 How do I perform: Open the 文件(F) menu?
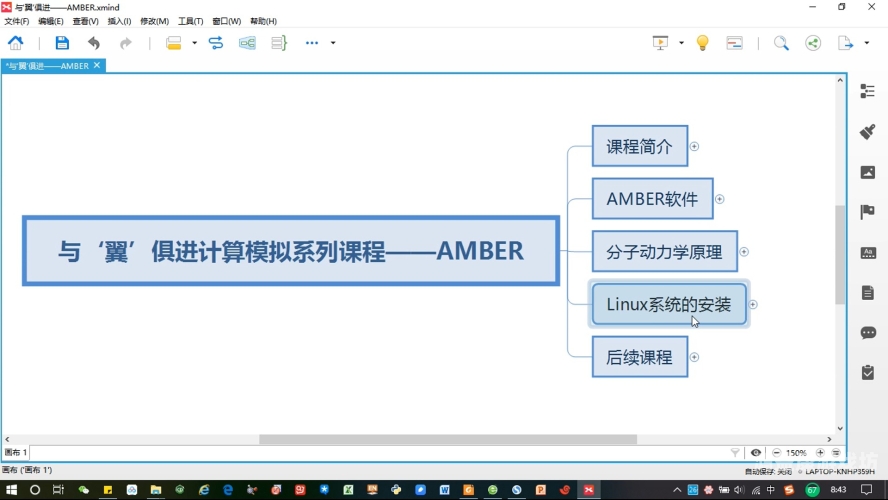(x=17, y=22)
